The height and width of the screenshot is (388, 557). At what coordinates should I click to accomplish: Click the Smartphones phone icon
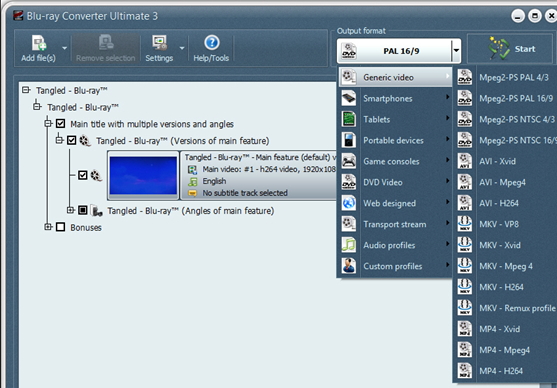(x=349, y=98)
